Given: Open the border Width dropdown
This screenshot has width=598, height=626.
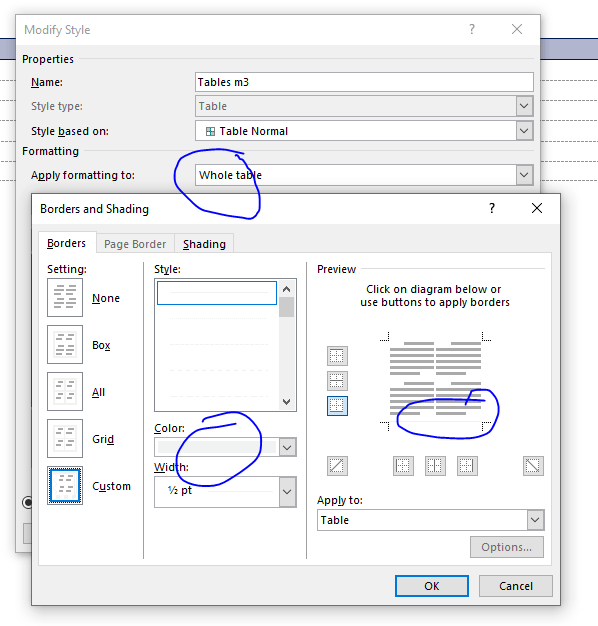Looking at the screenshot, I should tap(287, 492).
